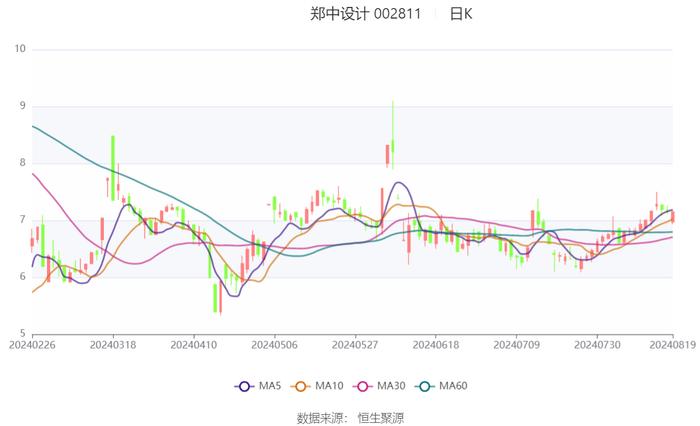Toggle the MA10 legend series

[x=317, y=386]
